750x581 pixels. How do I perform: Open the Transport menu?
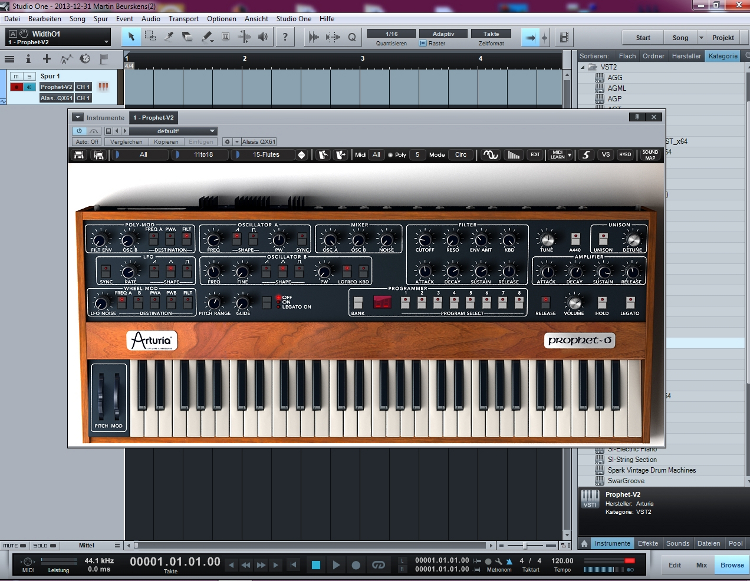tap(183, 19)
